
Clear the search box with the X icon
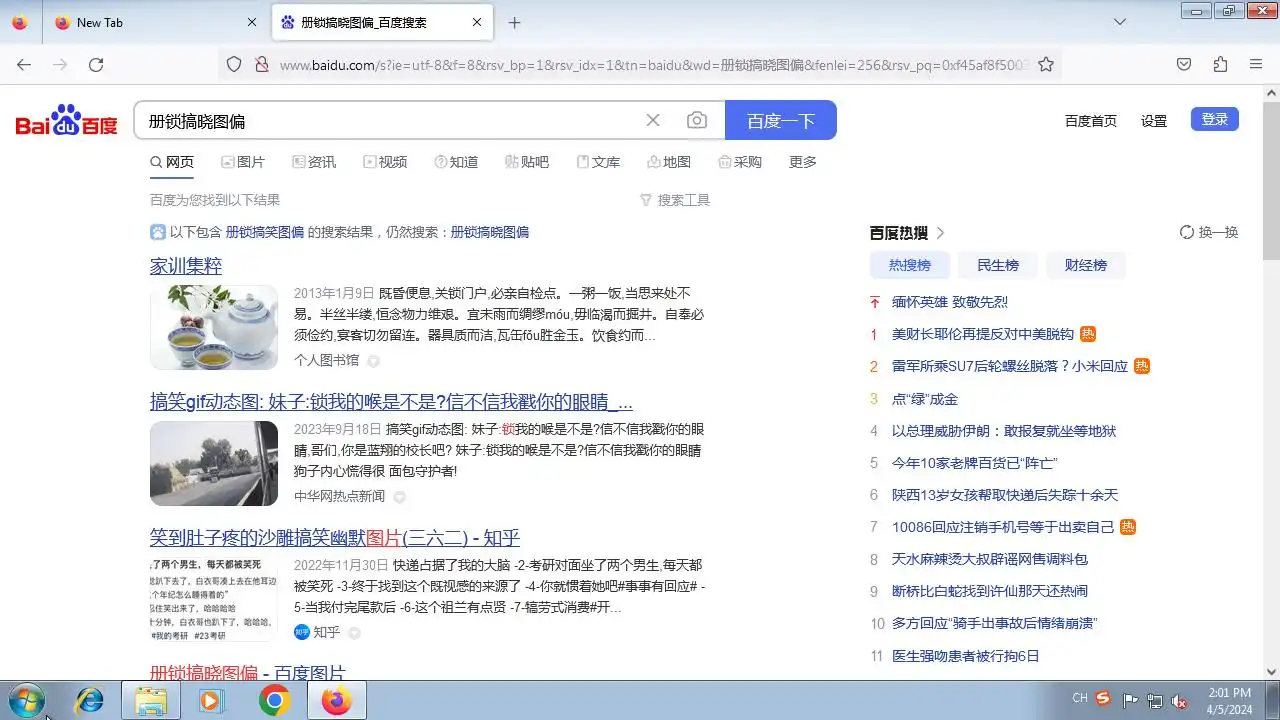coord(653,120)
